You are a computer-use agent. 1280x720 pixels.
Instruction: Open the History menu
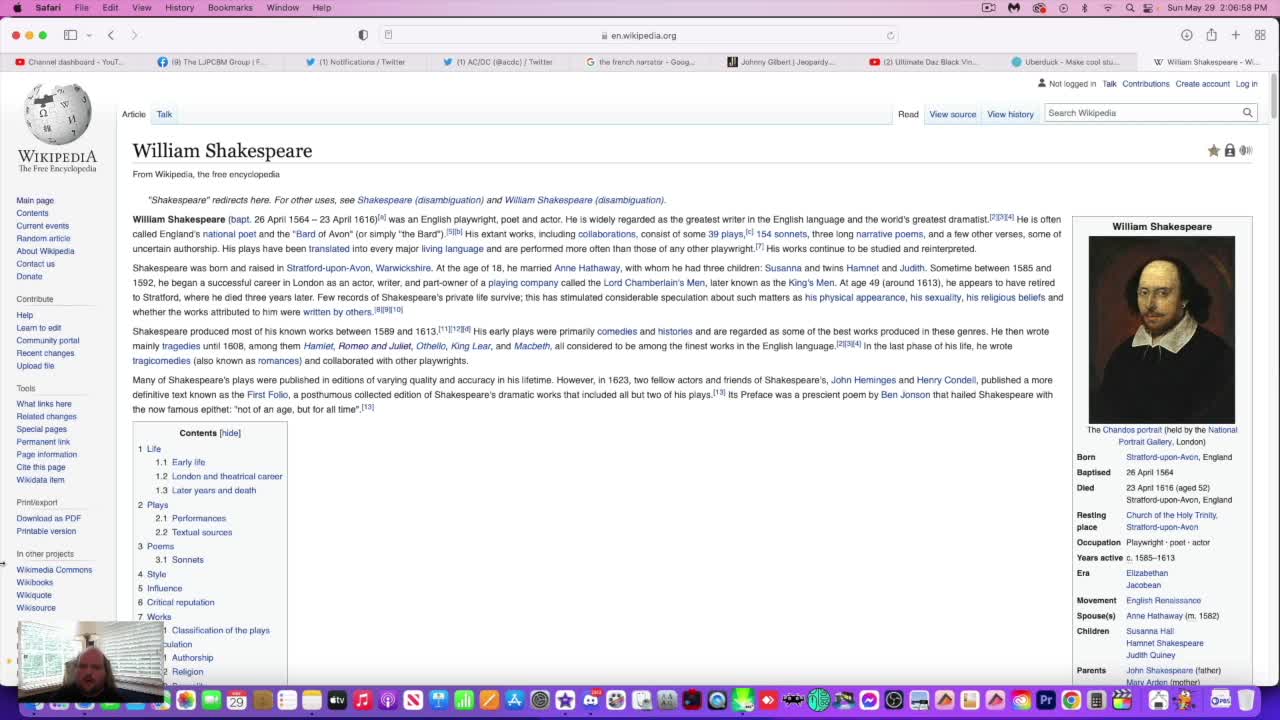179,7
